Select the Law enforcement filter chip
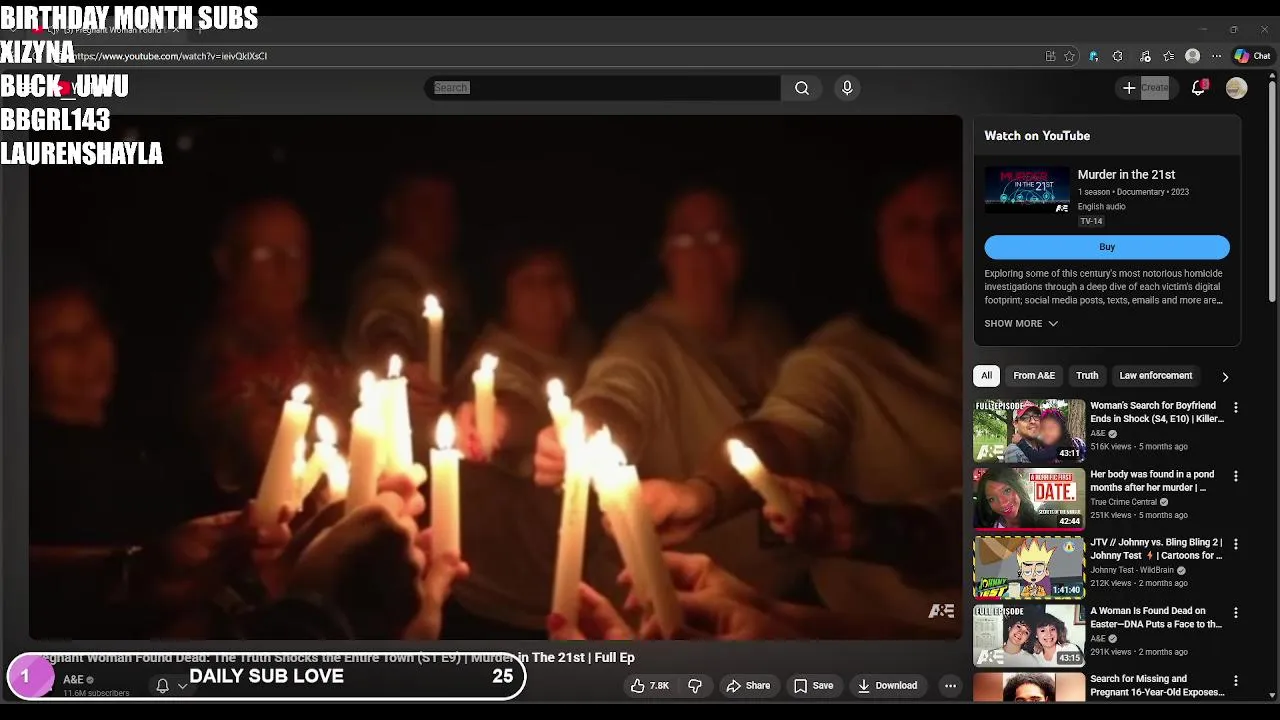Image resolution: width=1280 pixels, height=720 pixels. coord(1156,376)
